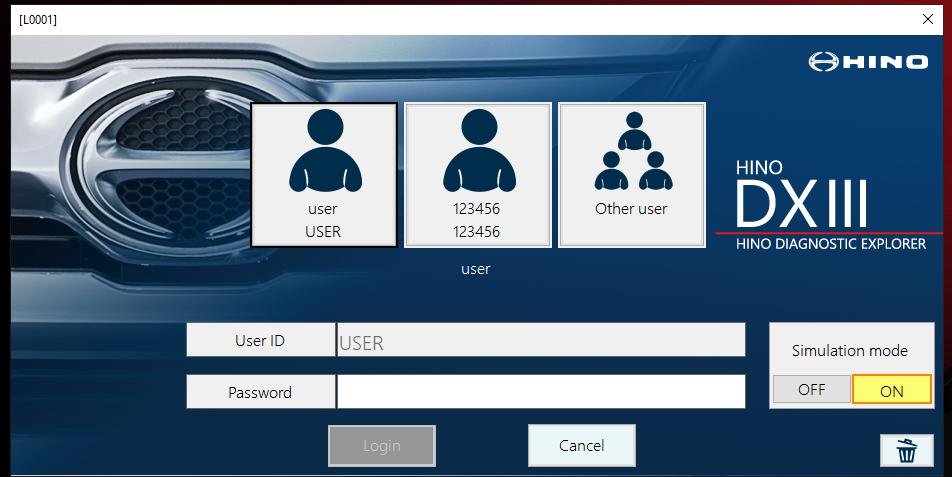Close the L0001 login window
The width and height of the screenshot is (952, 477).
(x=927, y=18)
